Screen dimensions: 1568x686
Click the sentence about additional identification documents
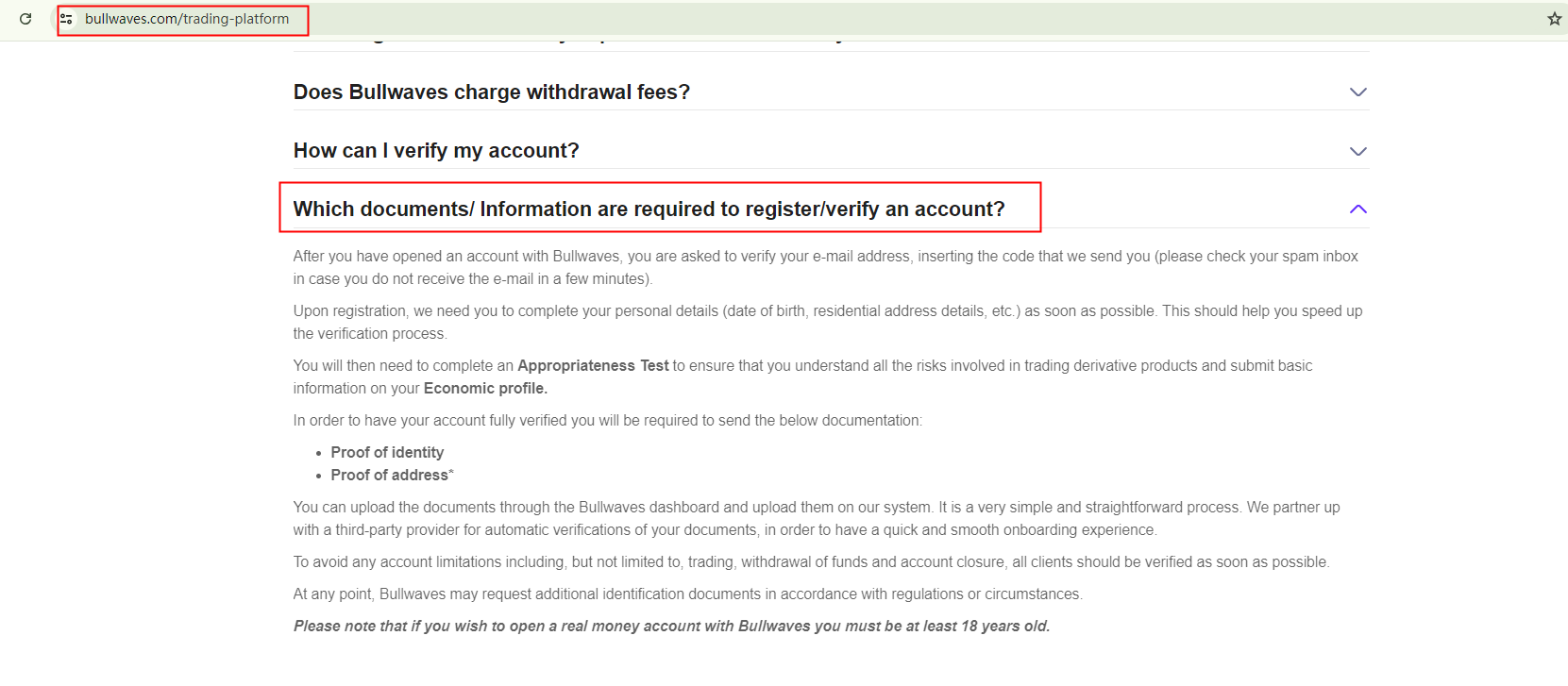[x=687, y=594]
